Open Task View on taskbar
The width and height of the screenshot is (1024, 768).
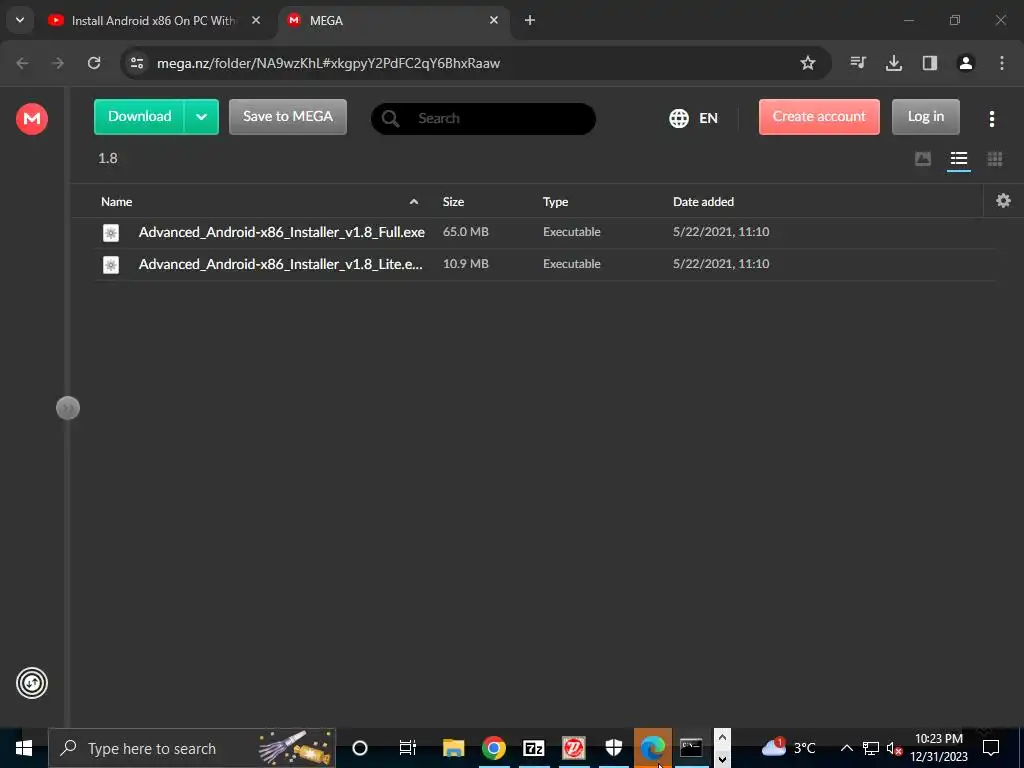coord(408,748)
